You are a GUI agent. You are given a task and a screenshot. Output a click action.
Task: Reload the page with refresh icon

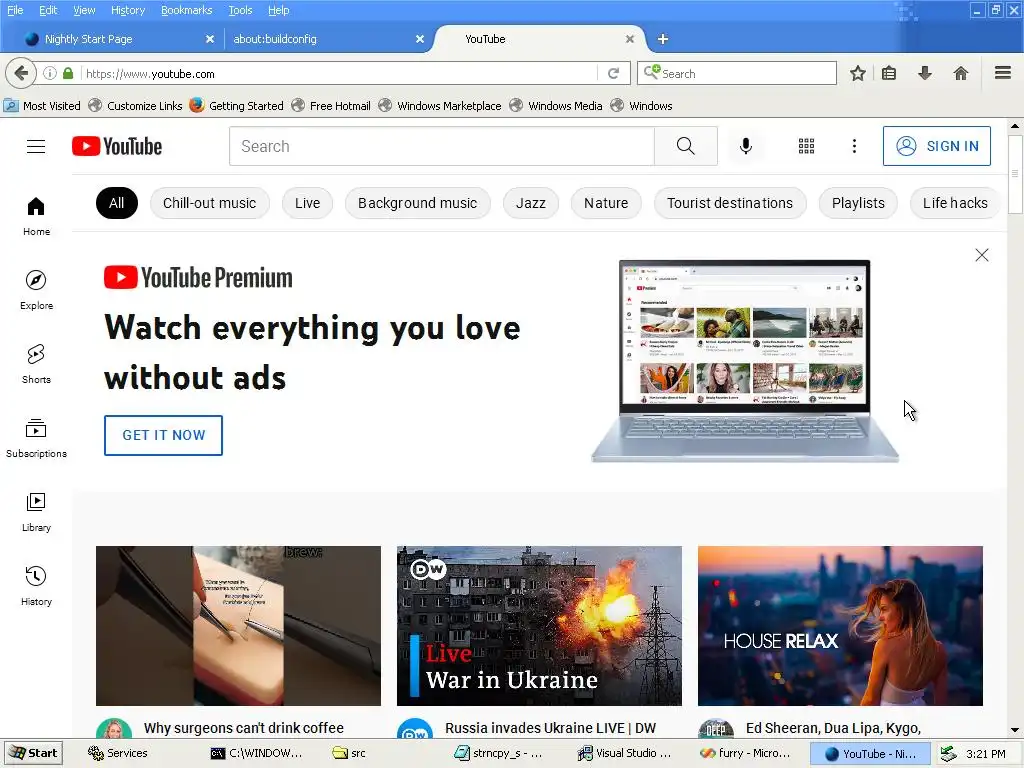613,74
